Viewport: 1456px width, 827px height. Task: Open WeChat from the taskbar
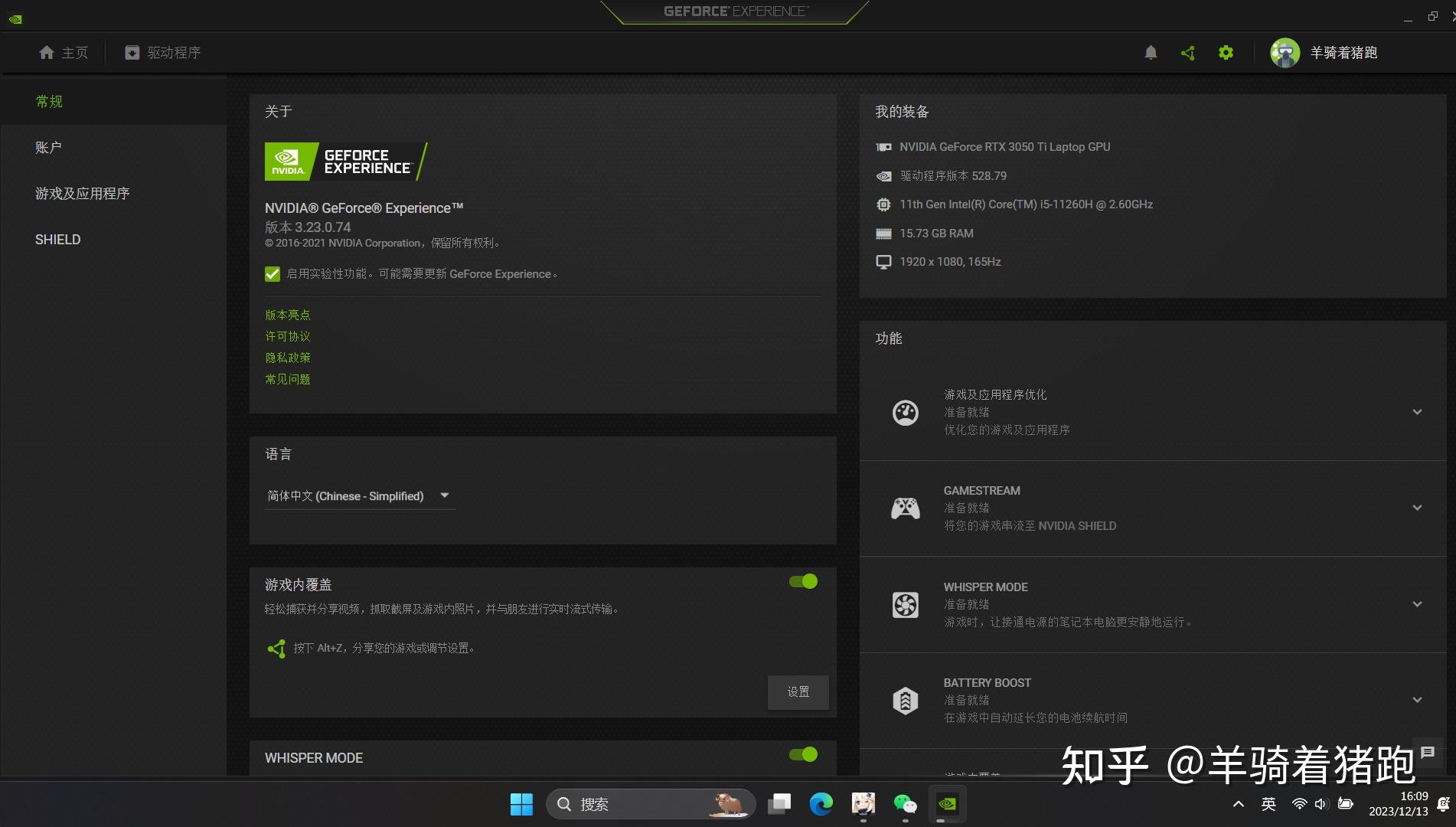pos(906,804)
